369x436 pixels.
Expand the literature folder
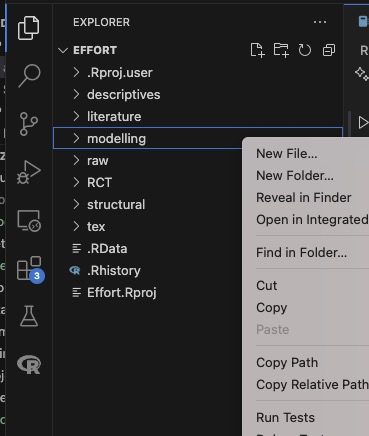coord(76,116)
